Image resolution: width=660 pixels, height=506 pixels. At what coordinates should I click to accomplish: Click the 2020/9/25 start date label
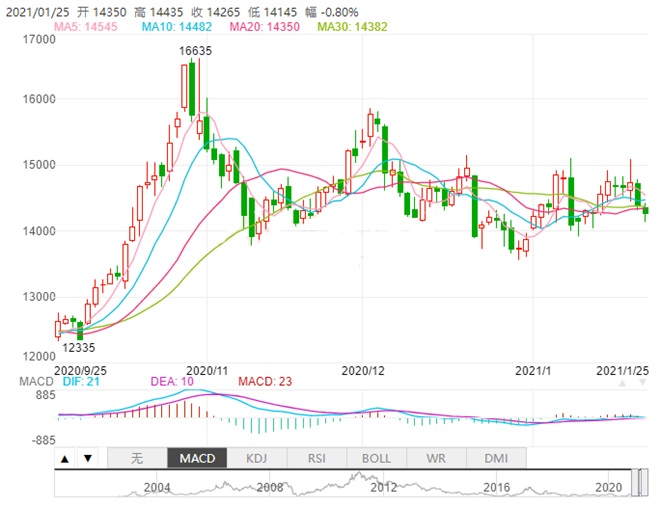pos(80,371)
